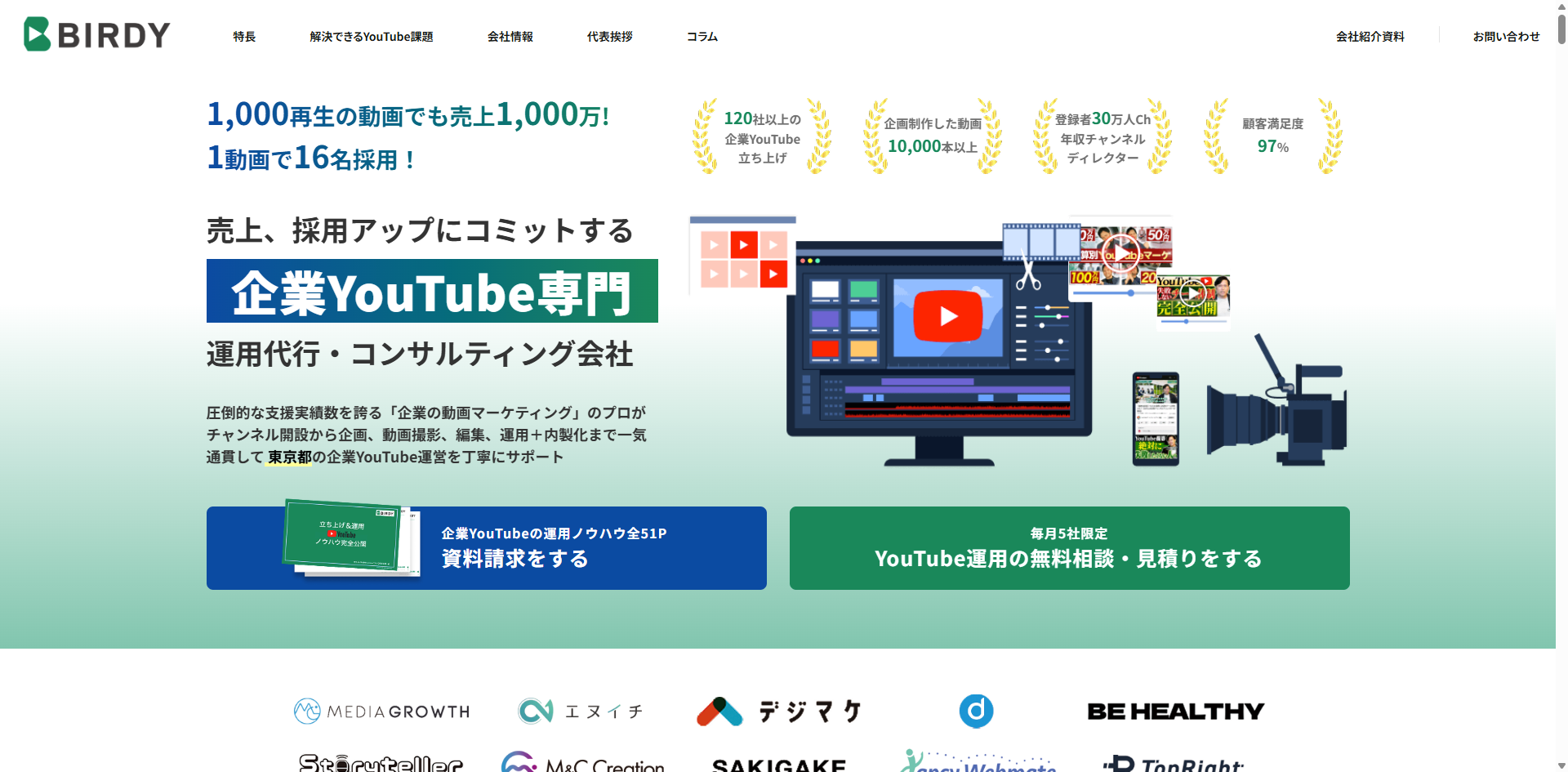This screenshot has height=772, width=1568.
Task: Click お問い合わせ in the header
Action: pos(1506,37)
